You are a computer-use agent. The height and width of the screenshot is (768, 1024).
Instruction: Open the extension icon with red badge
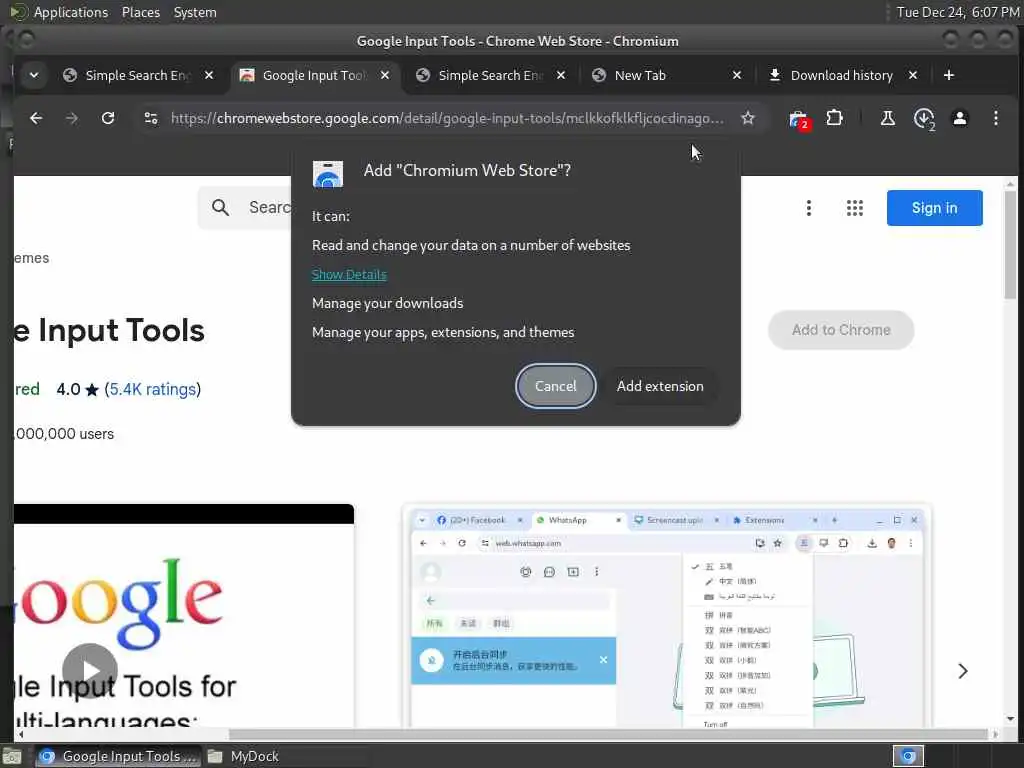798,120
